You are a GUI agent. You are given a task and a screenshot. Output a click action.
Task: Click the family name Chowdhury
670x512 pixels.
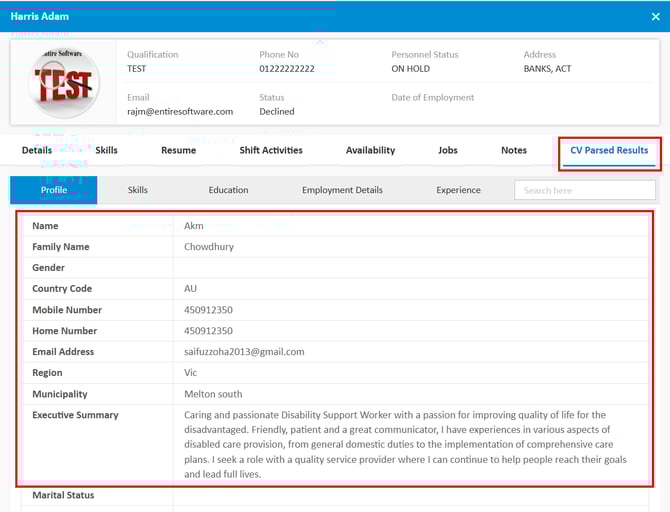point(209,247)
